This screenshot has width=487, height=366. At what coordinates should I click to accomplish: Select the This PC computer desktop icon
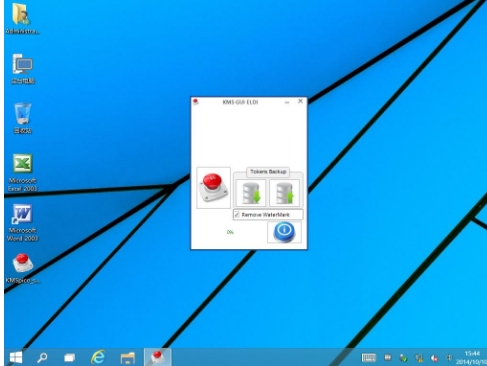click(x=22, y=69)
